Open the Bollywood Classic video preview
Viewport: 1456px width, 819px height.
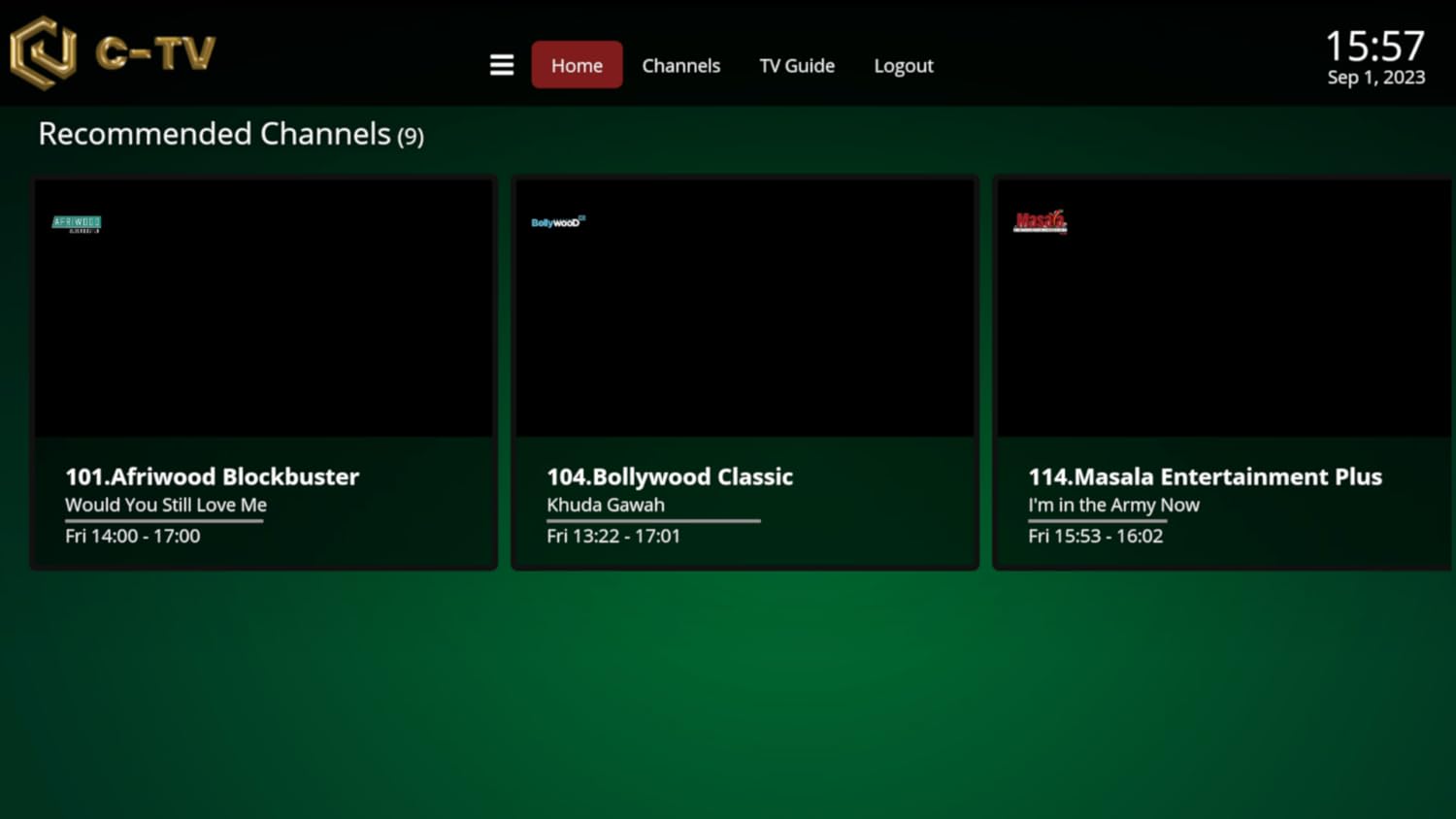coord(745,320)
